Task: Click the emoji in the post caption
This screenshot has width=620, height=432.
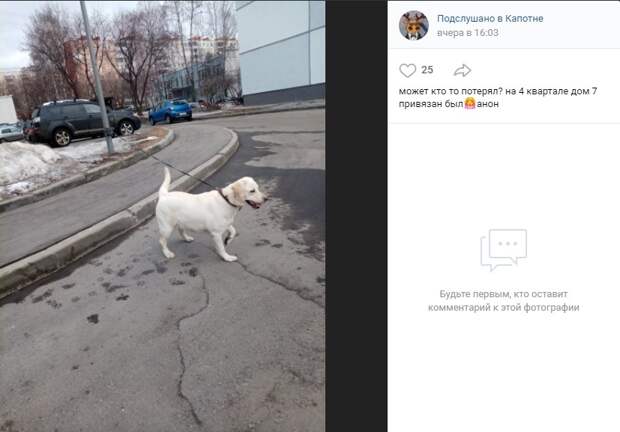Action: (470, 104)
